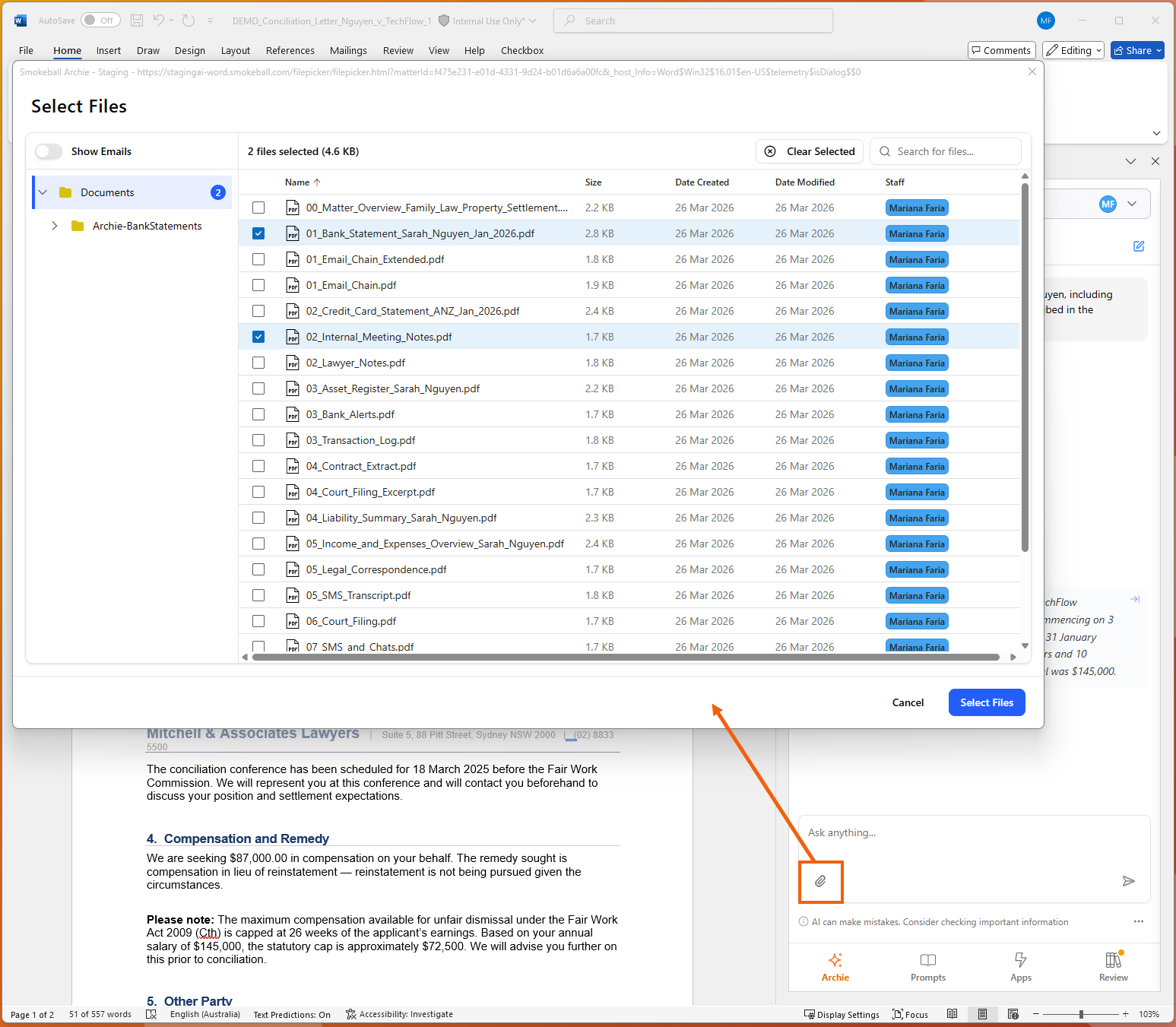Expand the Archie-BankStatements folder
The width and height of the screenshot is (1176, 1027).
coord(55,226)
